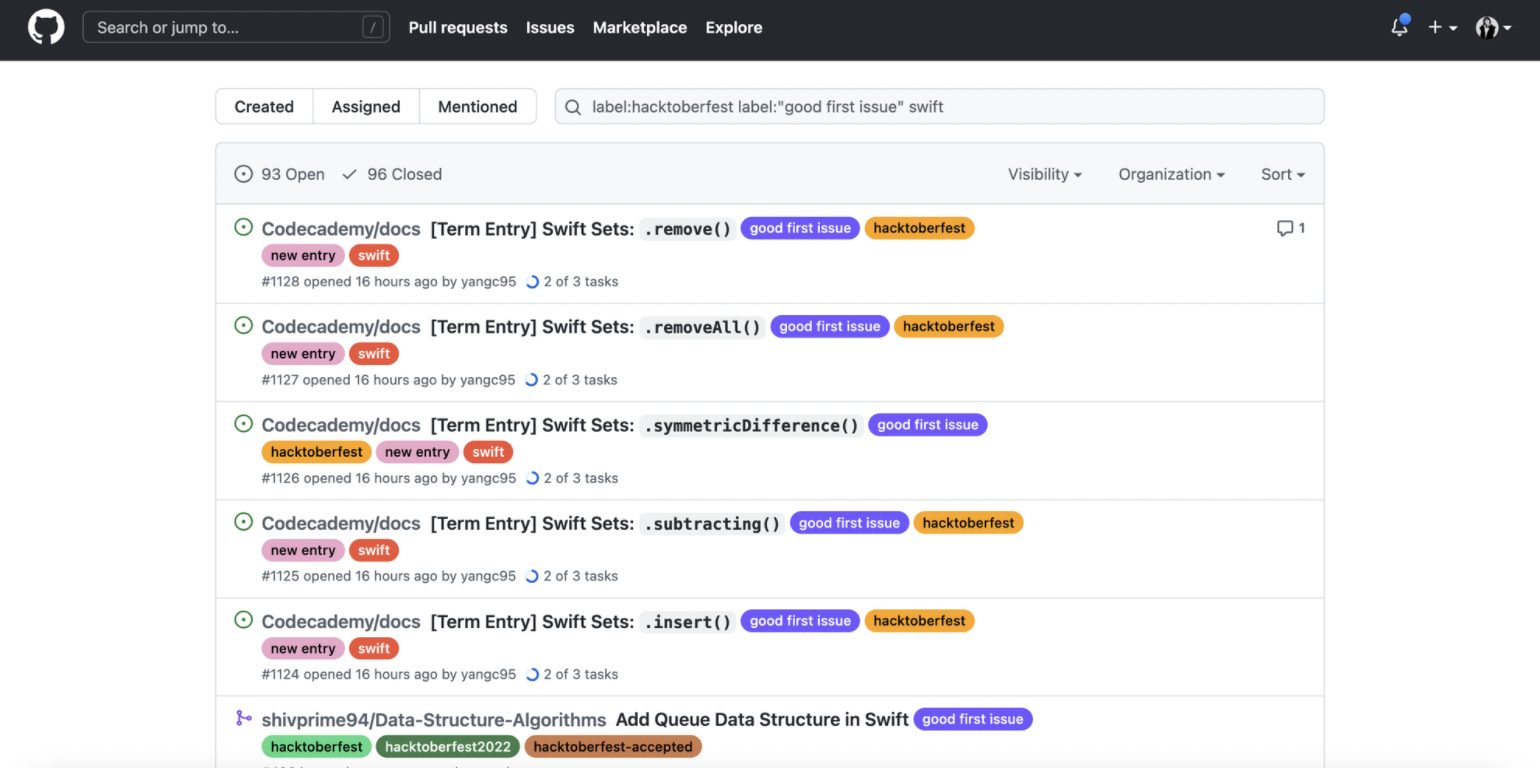1540x774 pixels.
Task: Click task progress icon for issue #1125
Action: point(532,576)
